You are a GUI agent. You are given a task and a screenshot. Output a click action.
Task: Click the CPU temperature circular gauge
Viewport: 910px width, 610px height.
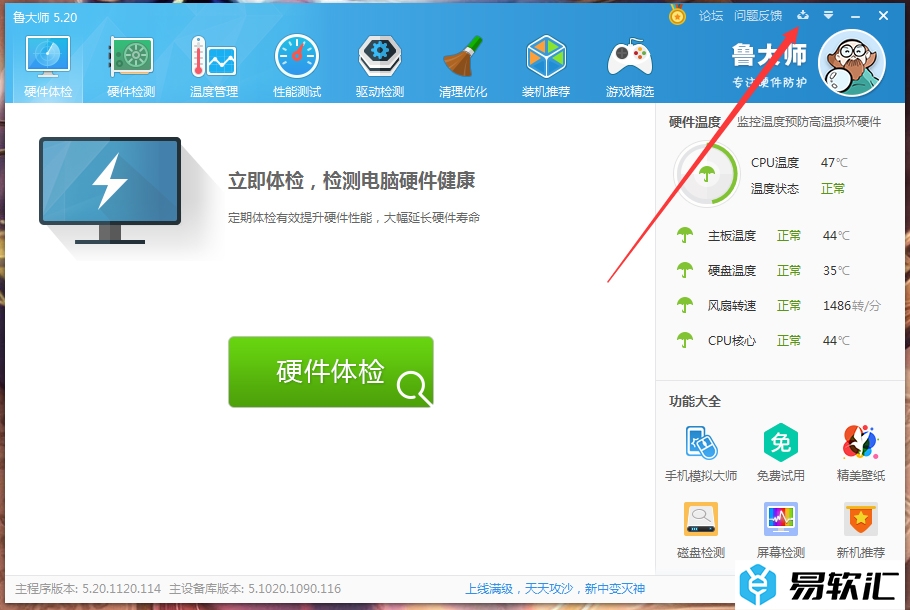tap(706, 174)
